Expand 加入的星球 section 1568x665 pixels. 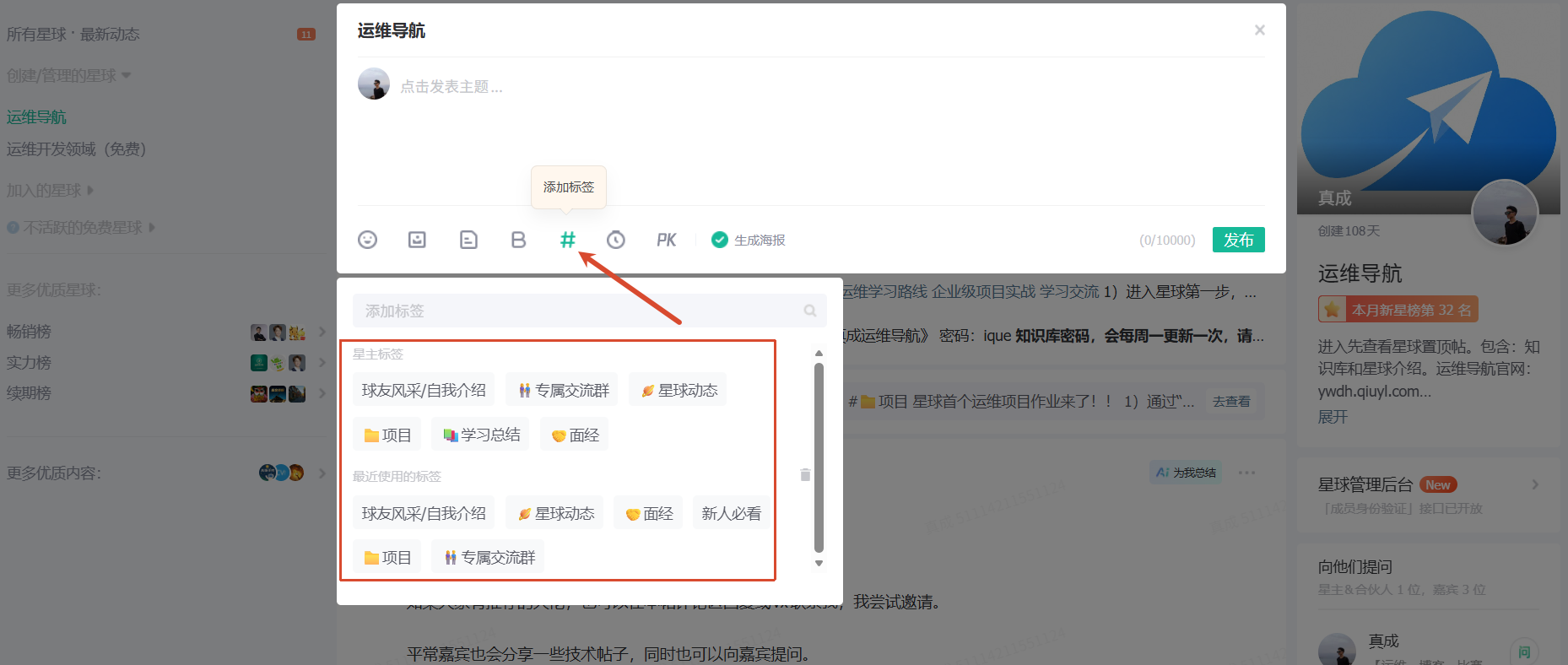click(x=51, y=191)
